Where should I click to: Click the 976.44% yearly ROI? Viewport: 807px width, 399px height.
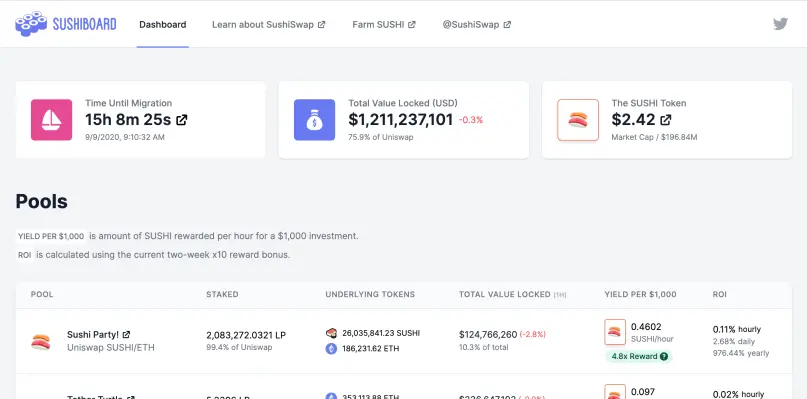tap(741, 353)
